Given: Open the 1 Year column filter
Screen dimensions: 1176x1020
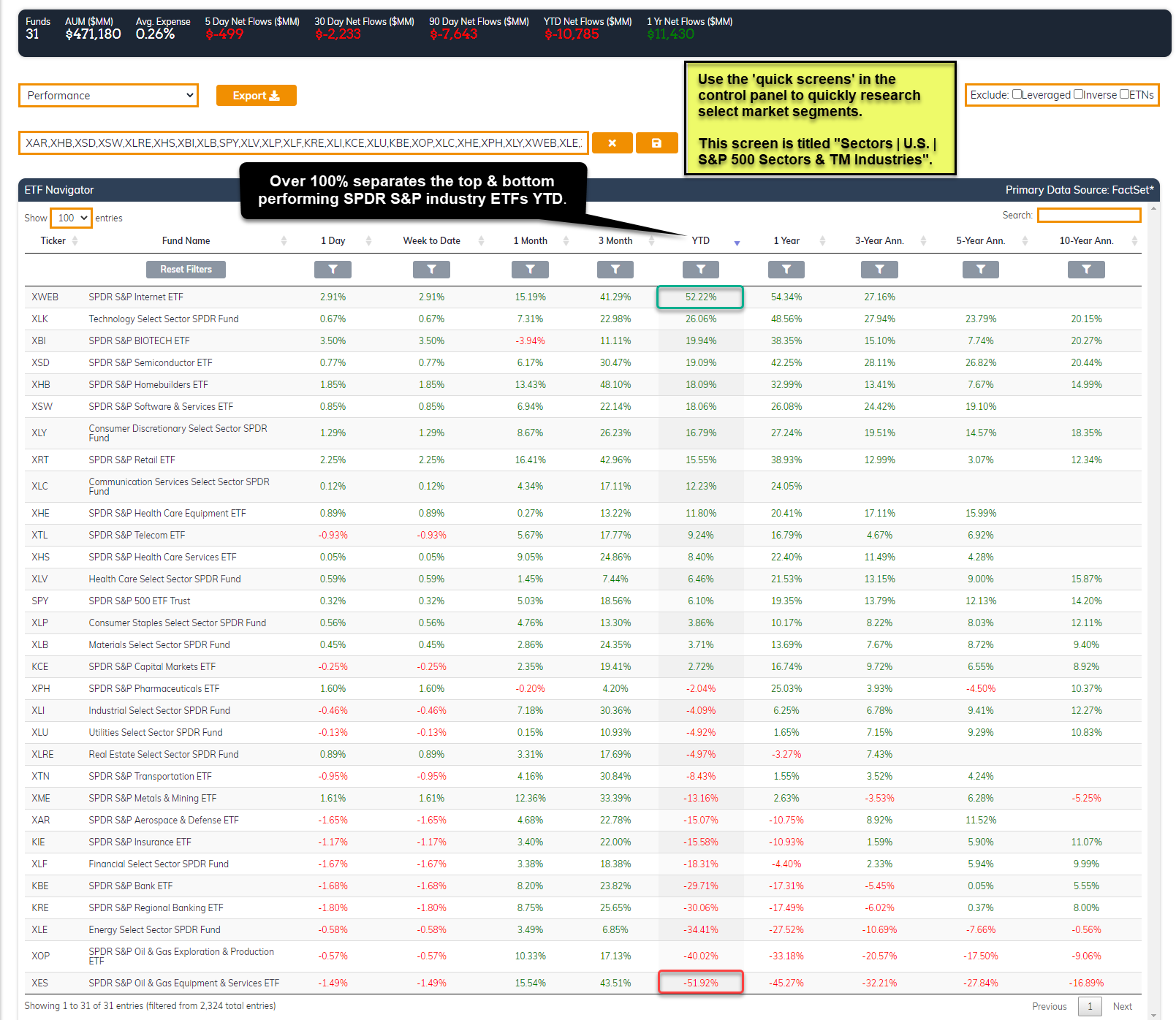Looking at the screenshot, I should click(x=786, y=270).
